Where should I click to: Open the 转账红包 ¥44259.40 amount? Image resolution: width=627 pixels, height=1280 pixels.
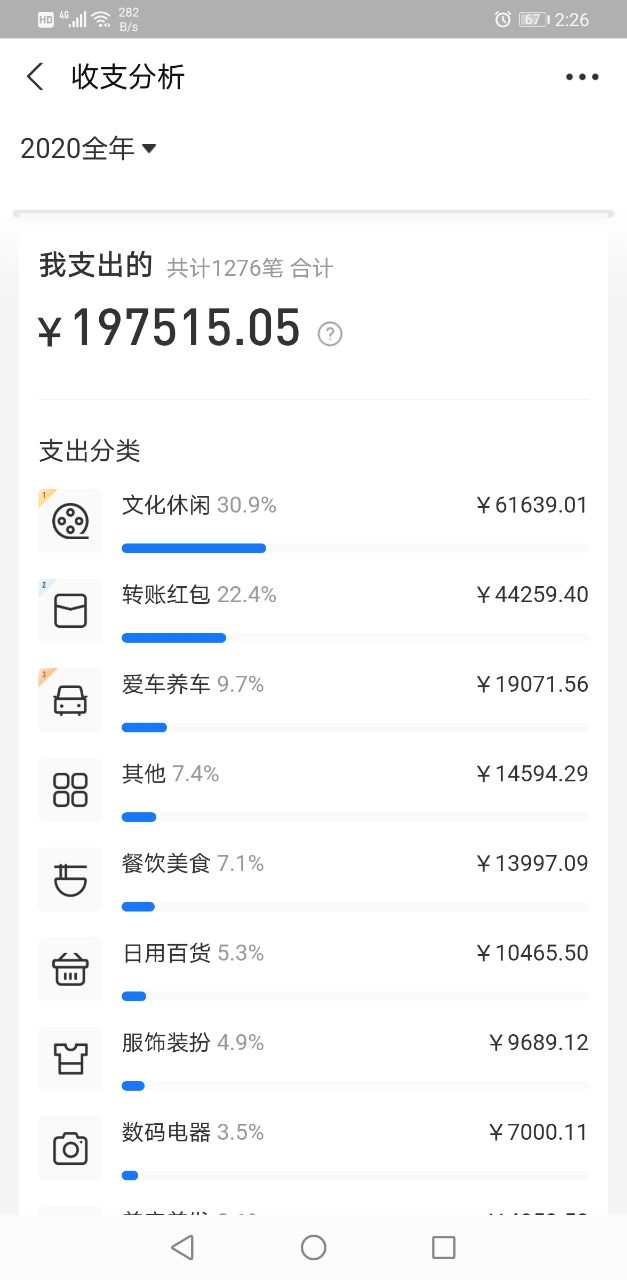(531, 595)
